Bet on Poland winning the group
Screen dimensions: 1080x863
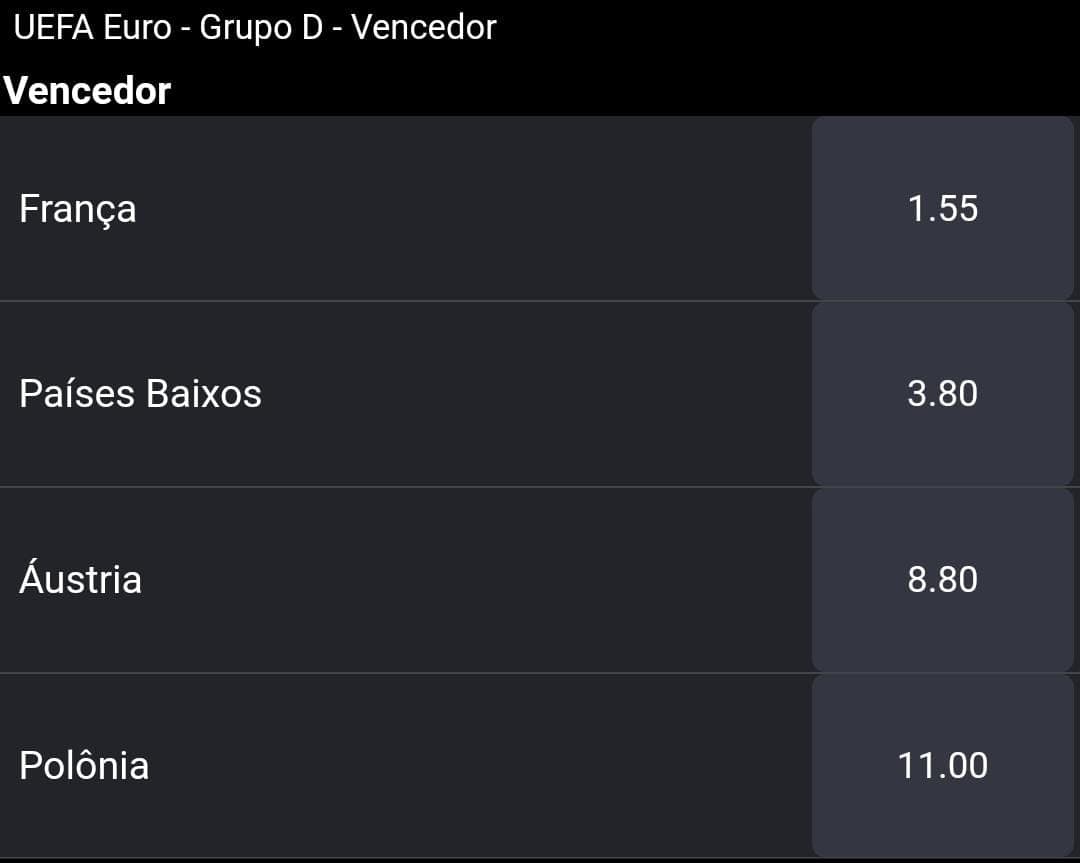[x=942, y=766]
